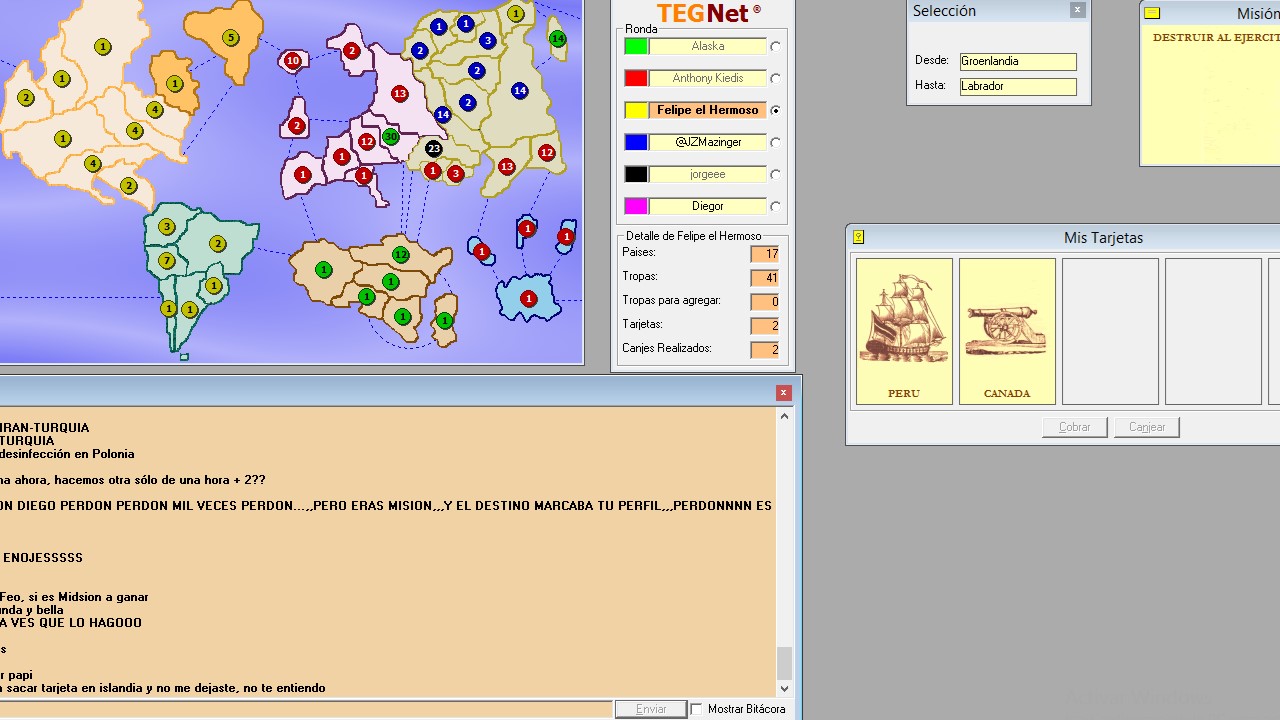Click the chat scrollbar down arrow

pos(784,688)
